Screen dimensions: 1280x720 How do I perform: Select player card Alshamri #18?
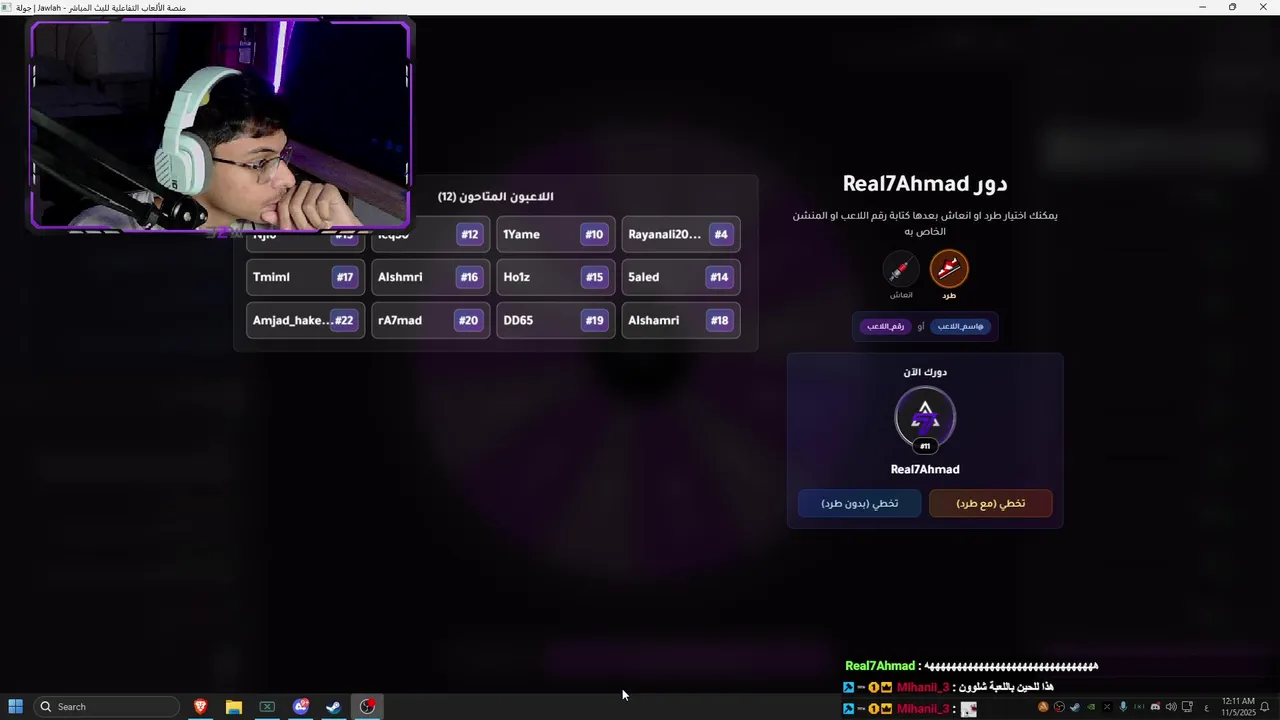(681, 320)
